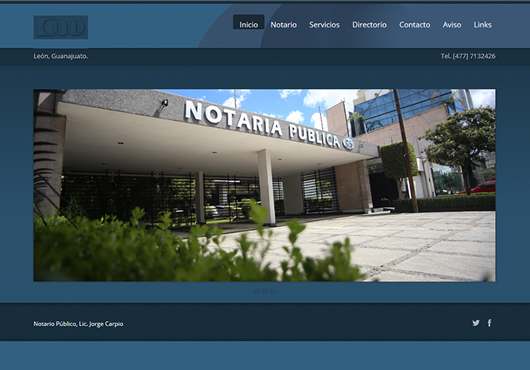Screen dimensions: 530x370
Task: Click Notario Público, Lic. Jorge Carpio footer text
Action: [x=78, y=324]
